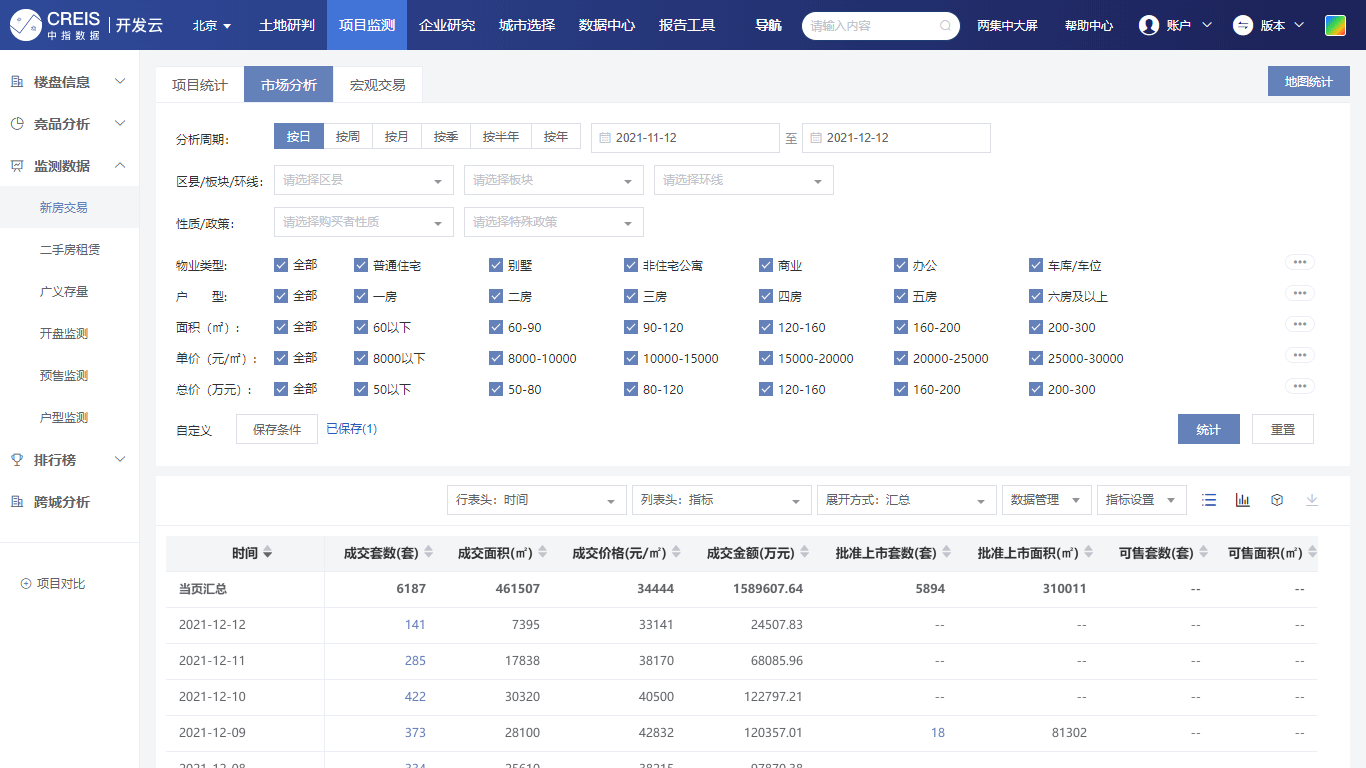Show results as bar chart
Image resolution: width=1366 pixels, height=768 pixels.
tap(1243, 500)
